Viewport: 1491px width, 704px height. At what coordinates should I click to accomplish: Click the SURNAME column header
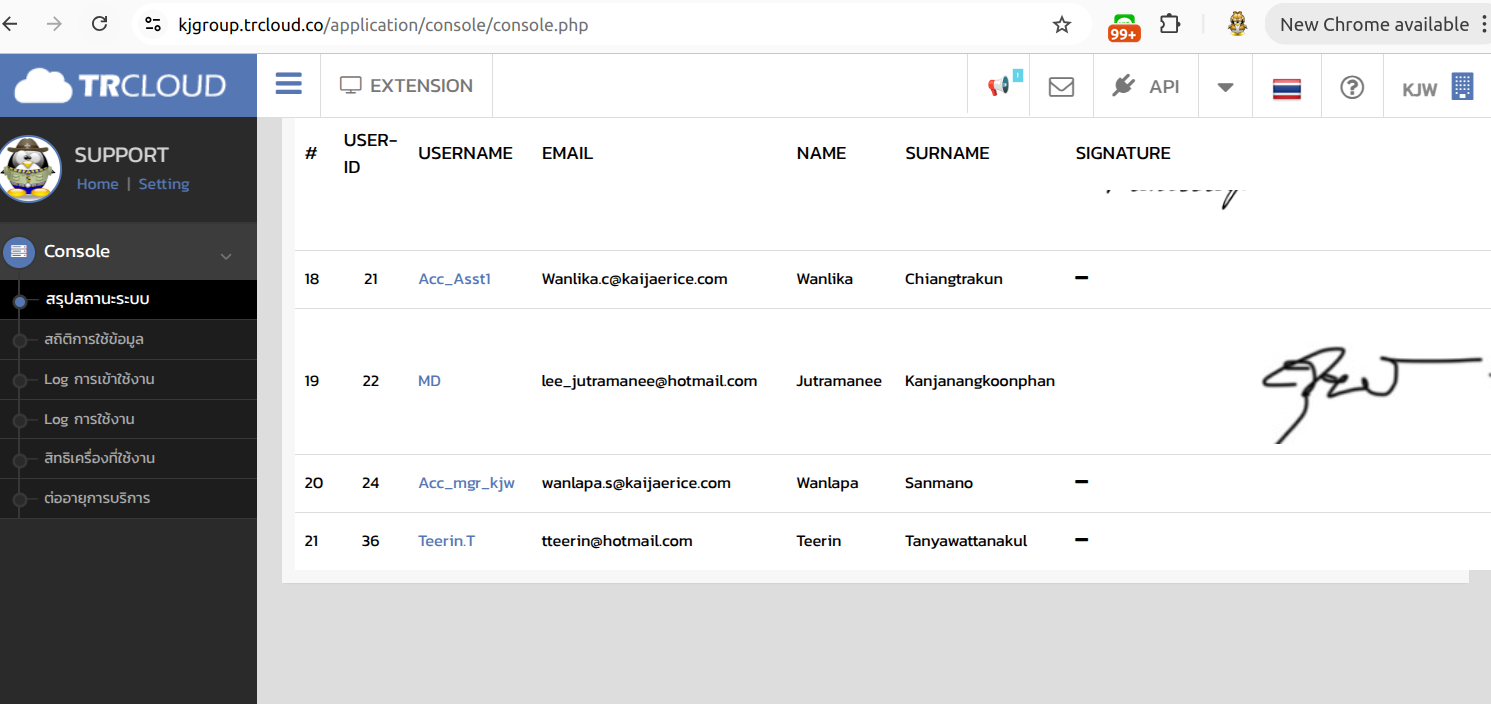click(947, 153)
